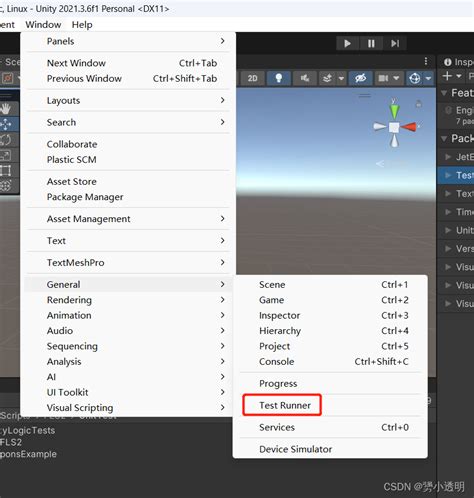Viewport: 474px width, 498px height.
Task: Open the effects dropdown arrow
Action: [341, 79]
